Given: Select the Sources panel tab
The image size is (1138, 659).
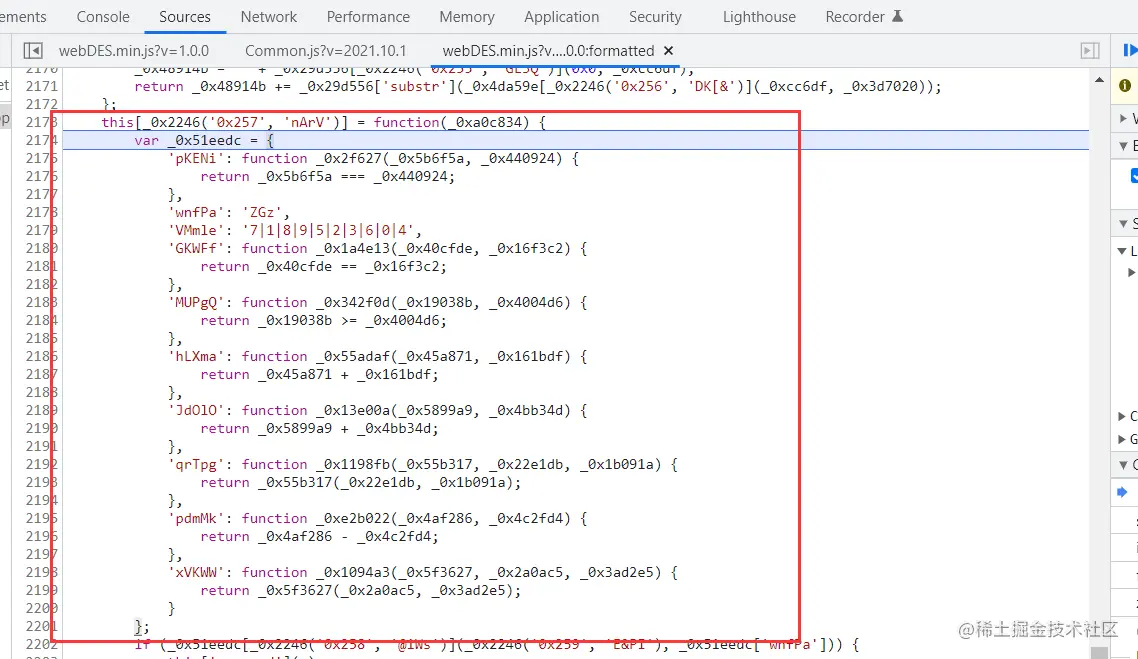Looking at the screenshot, I should tap(185, 17).
